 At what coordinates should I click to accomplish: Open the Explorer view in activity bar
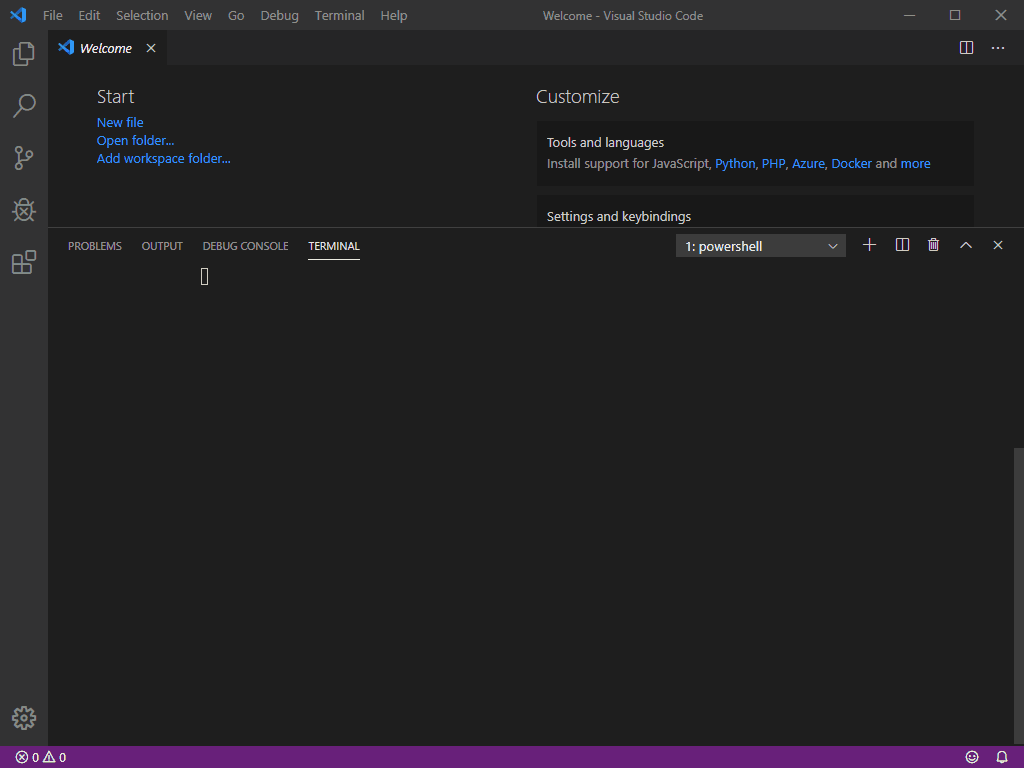(24, 54)
